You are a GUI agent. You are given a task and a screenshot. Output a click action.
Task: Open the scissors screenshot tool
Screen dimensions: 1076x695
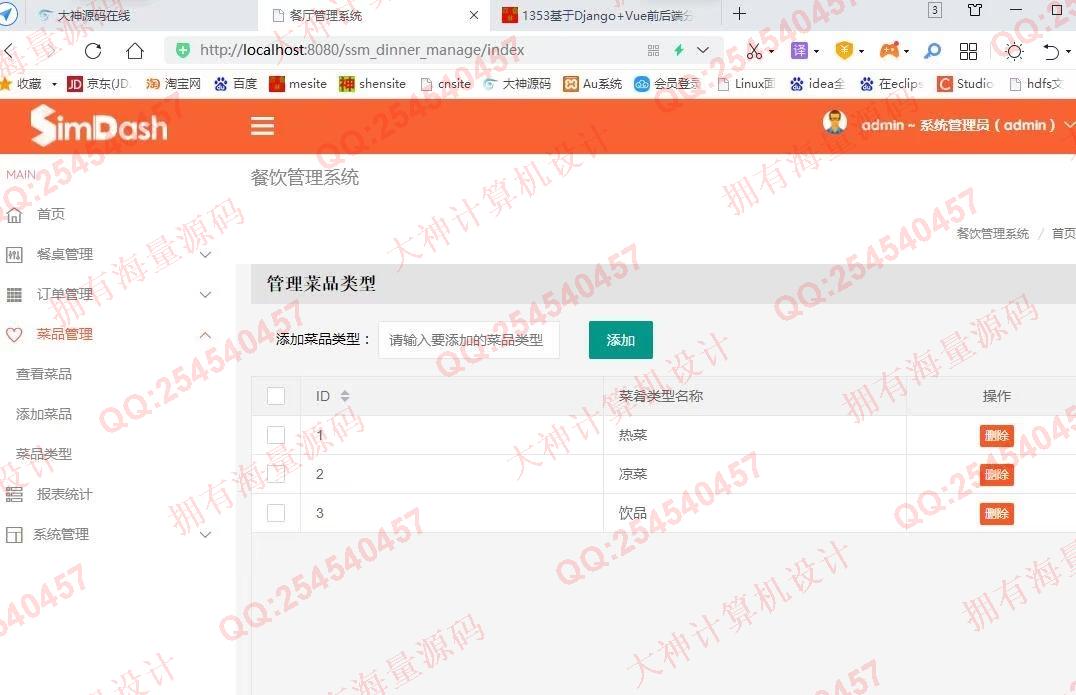pos(754,51)
